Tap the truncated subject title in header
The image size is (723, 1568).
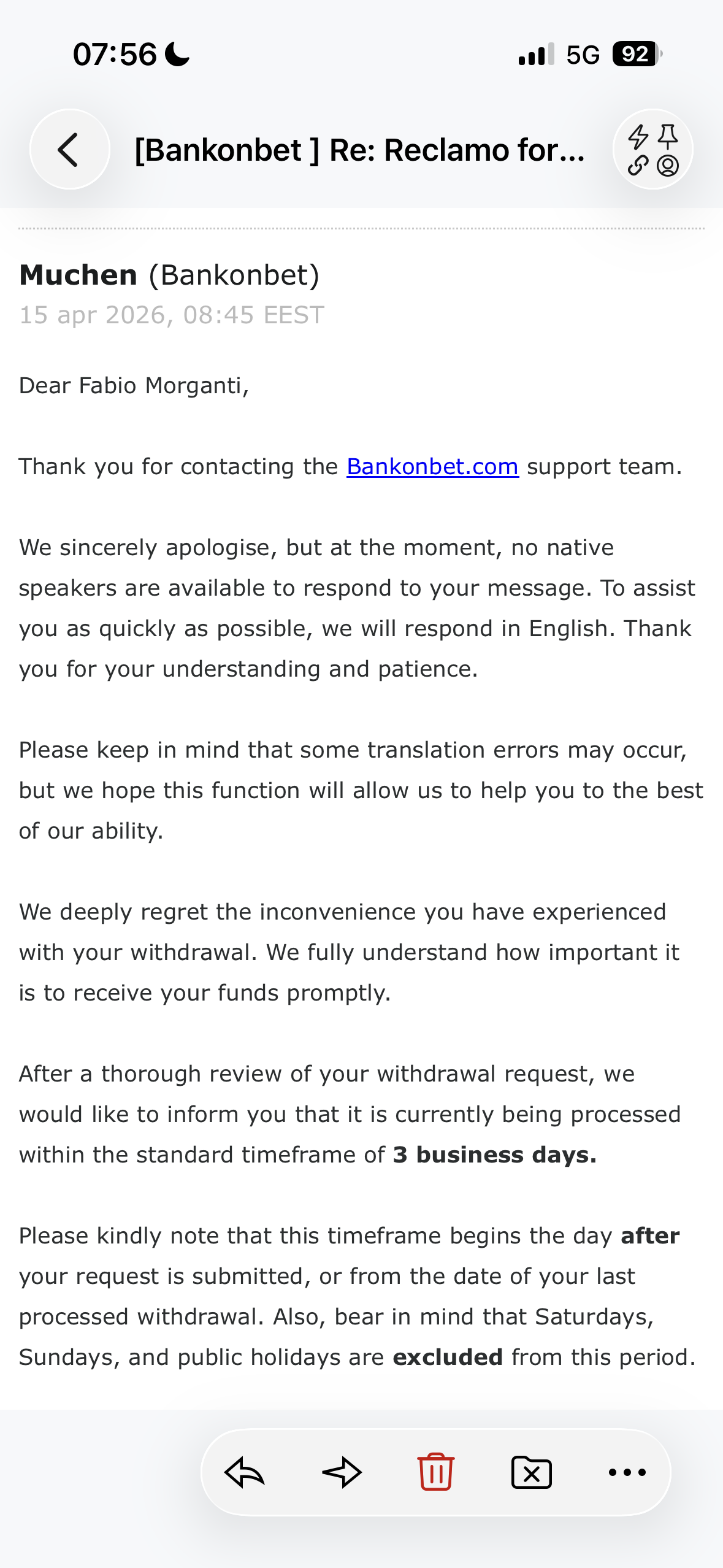[359, 150]
